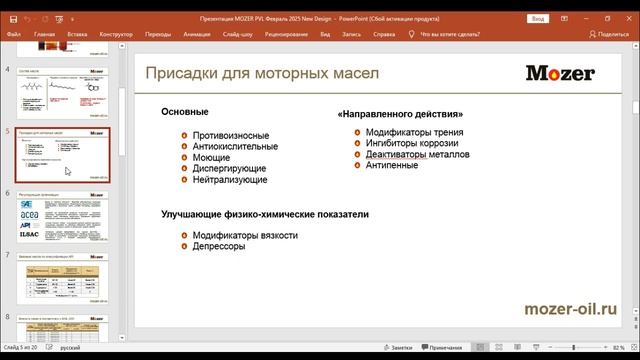The width and height of the screenshot is (640, 360).
Task: Switch to the Главная tab
Action: (x=44, y=34)
